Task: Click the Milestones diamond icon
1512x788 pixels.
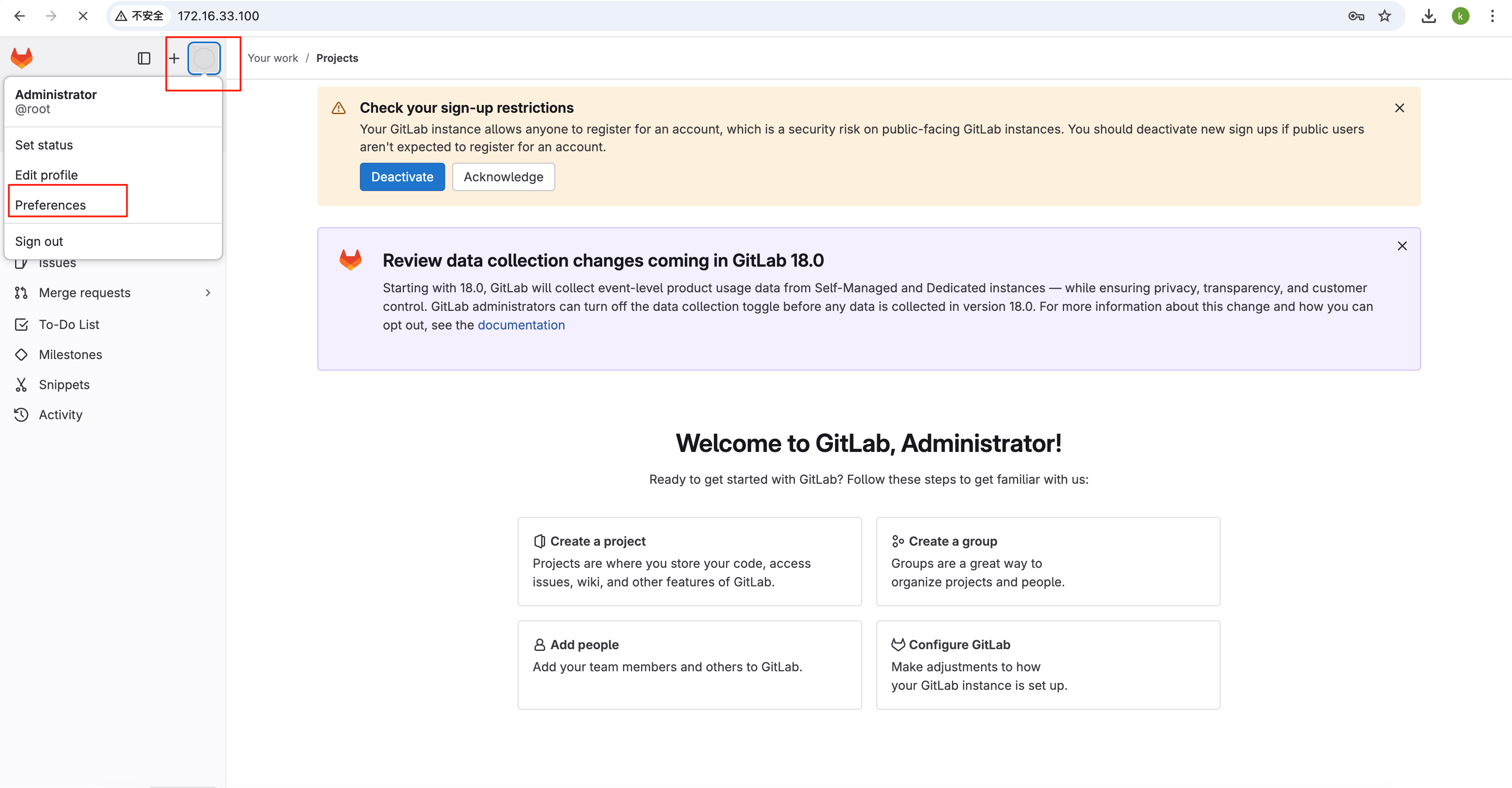Action: 21,355
